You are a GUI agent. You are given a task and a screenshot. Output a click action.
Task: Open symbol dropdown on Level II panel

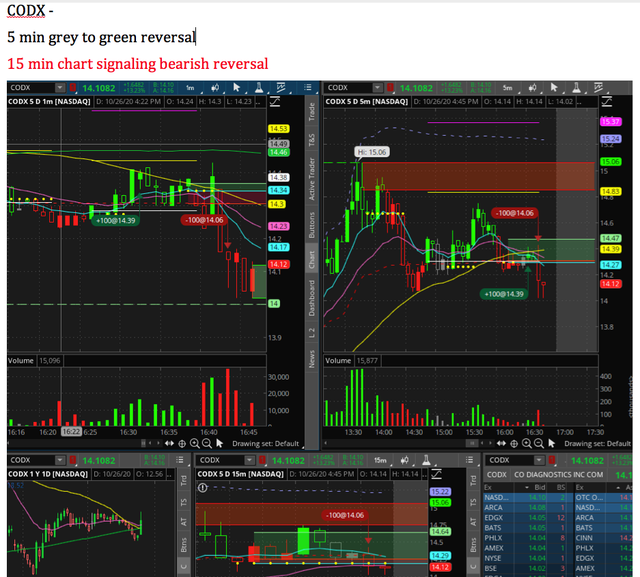pos(539,460)
